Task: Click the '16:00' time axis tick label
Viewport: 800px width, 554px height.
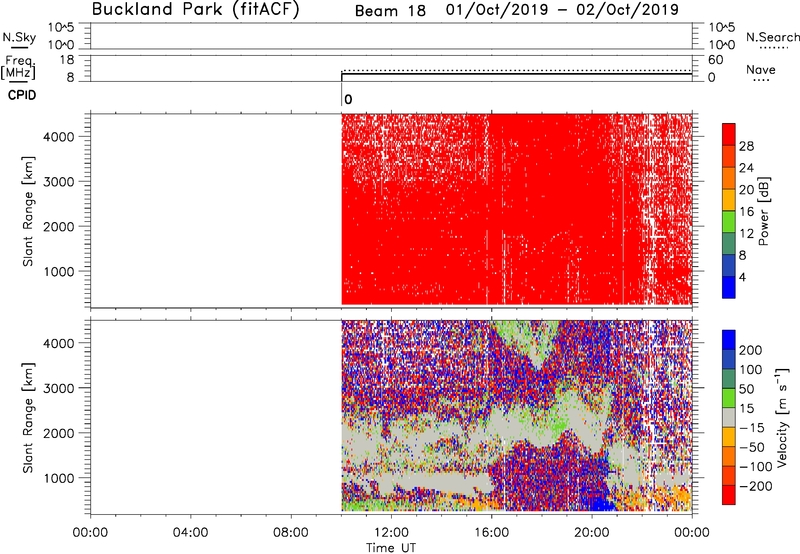Action: pos(491,533)
